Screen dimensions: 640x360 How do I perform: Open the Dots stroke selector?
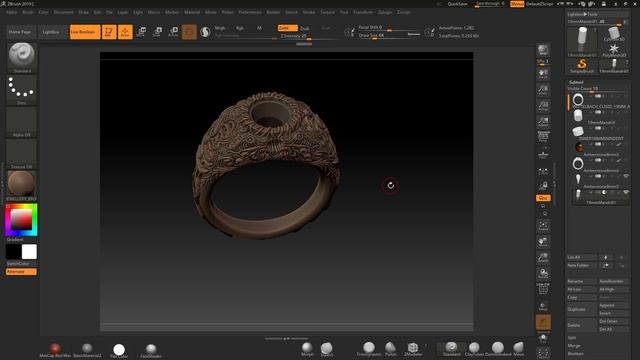pos(22,90)
